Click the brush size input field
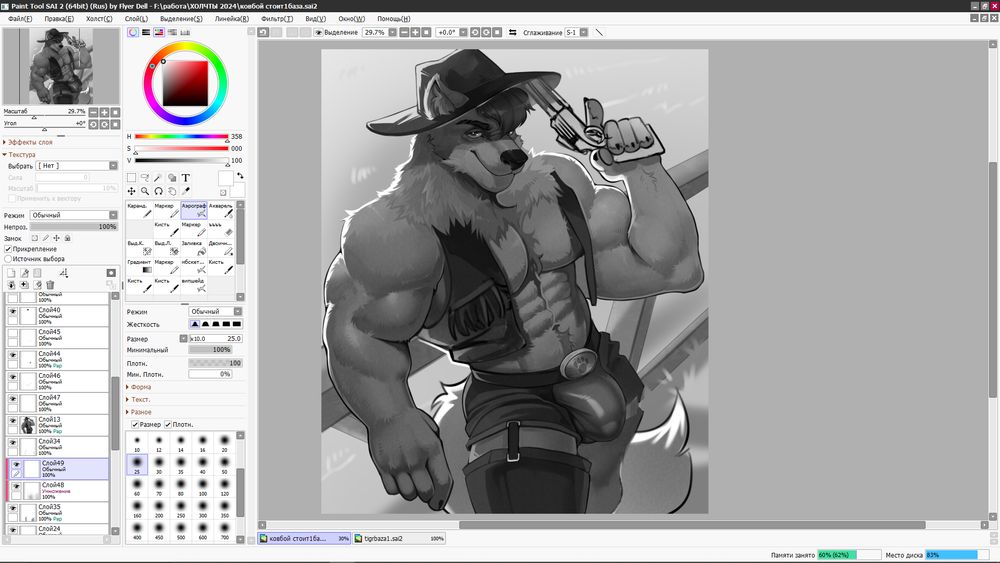This screenshot has height=563, width=1000. pyautogui.click(x=216, y=339)
